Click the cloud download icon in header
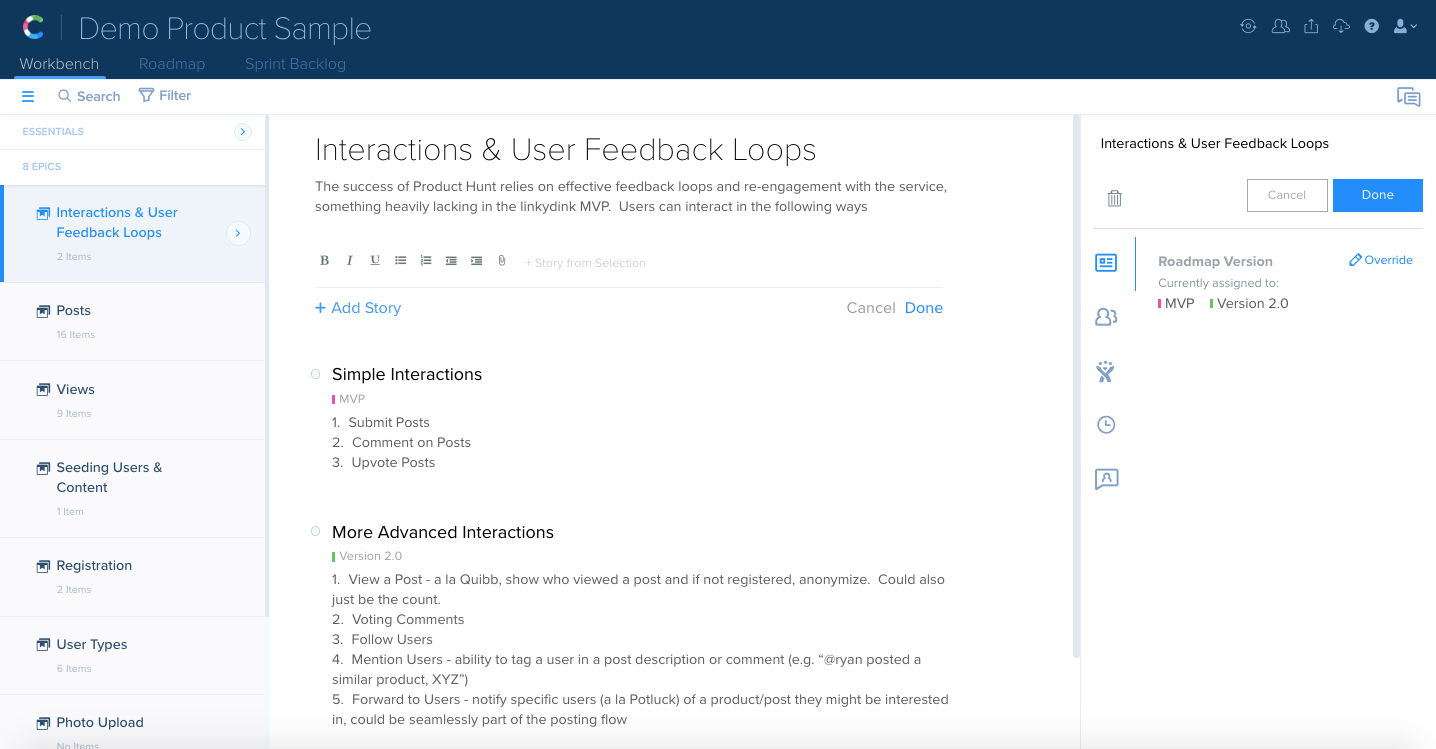The height and width of the screenshot is (749, 1436). [1341, 27]
